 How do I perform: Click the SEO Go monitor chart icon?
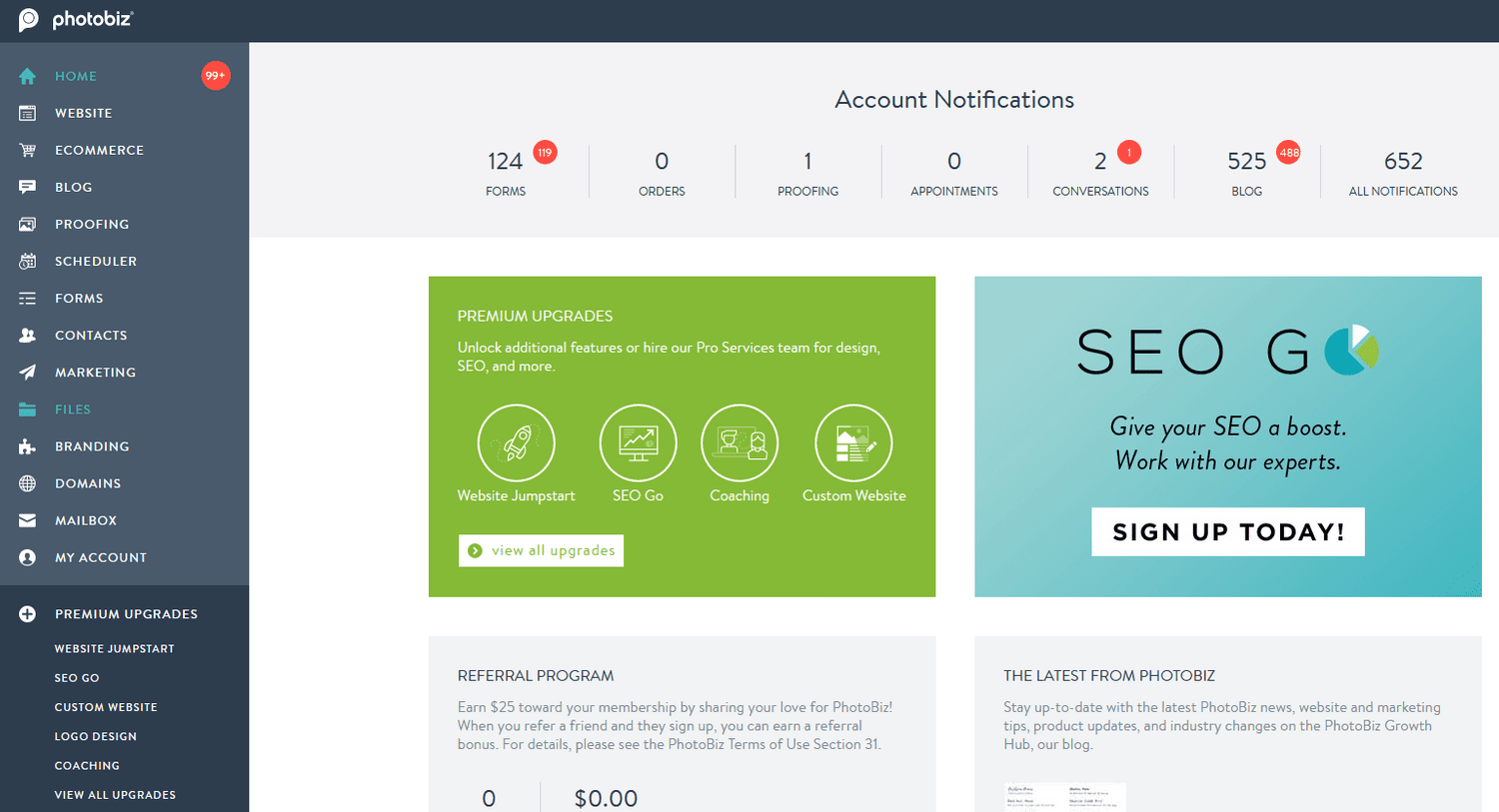[x=638, y=442]
